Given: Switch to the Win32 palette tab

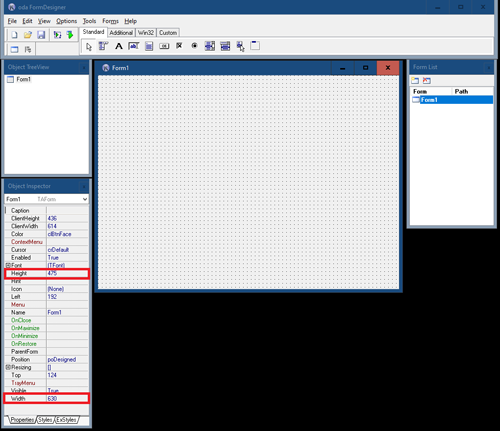Looking at the screenshot, I should [146, 33].
